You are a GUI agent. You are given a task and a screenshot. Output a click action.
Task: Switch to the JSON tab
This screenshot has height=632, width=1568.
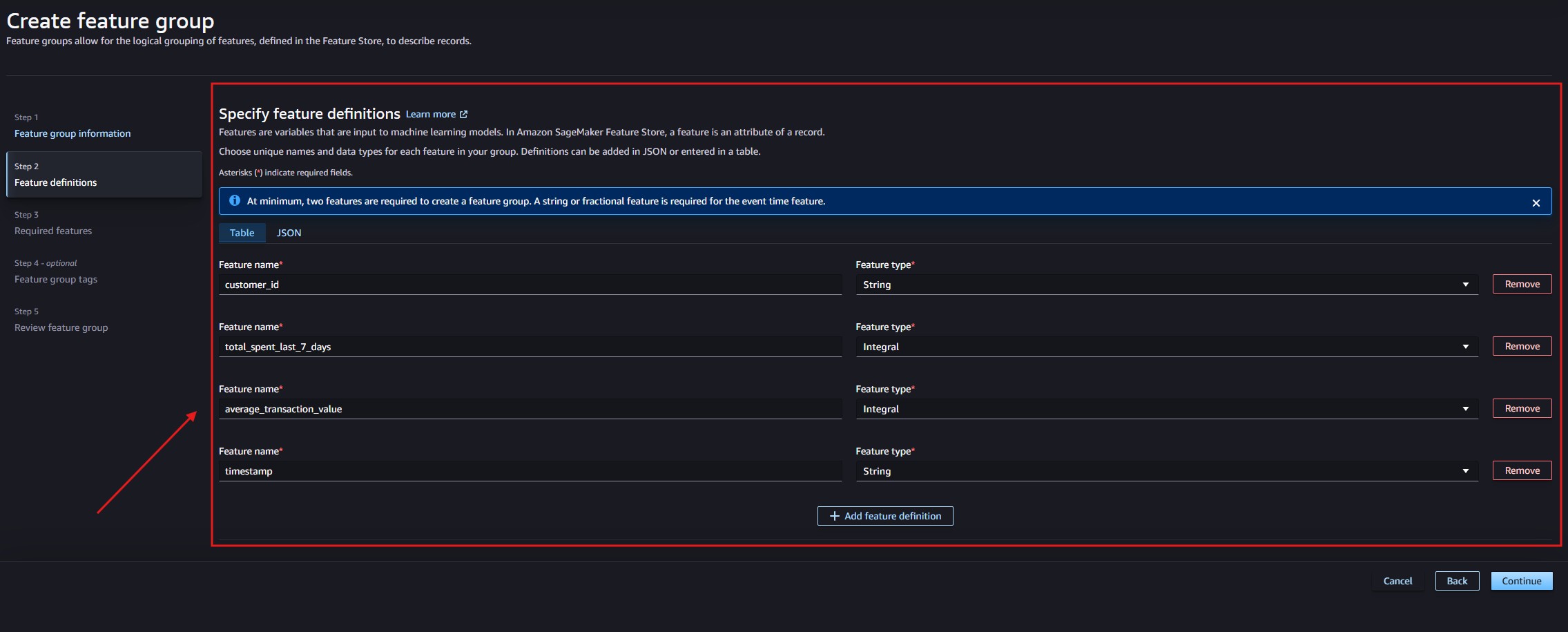click(x=289, y=233)
